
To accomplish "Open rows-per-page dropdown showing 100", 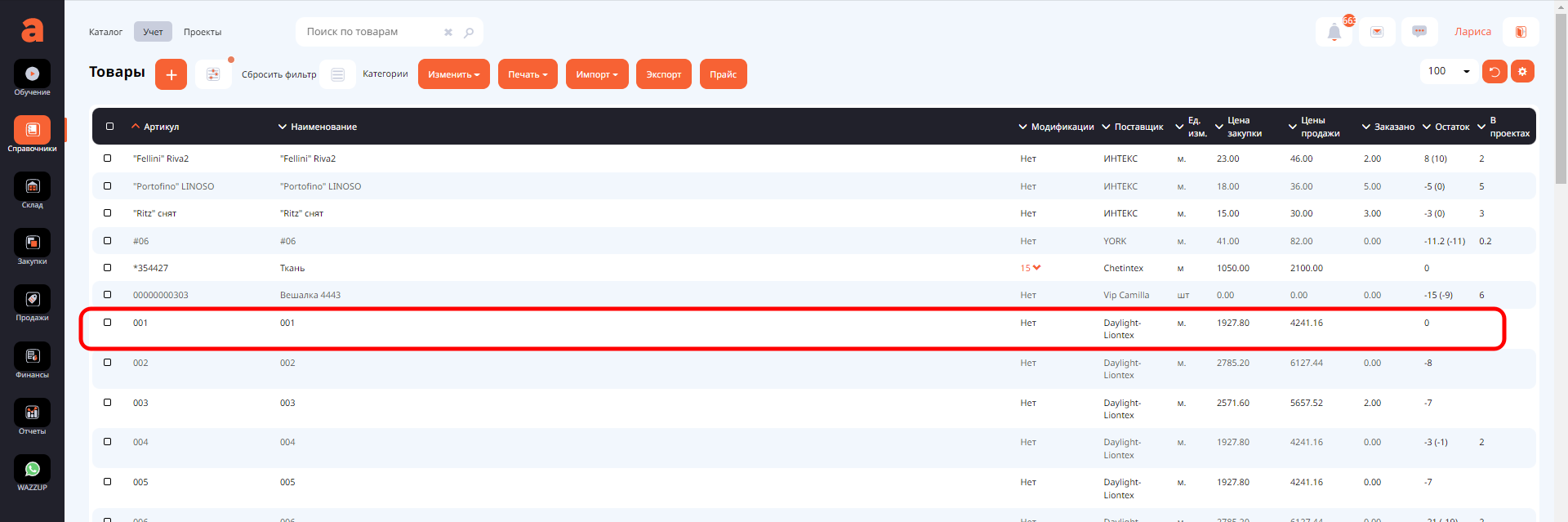I will click(1449, 72).
